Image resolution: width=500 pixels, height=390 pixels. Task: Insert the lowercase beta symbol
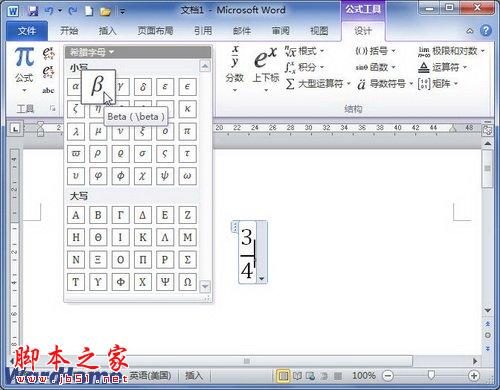point(98,86)
